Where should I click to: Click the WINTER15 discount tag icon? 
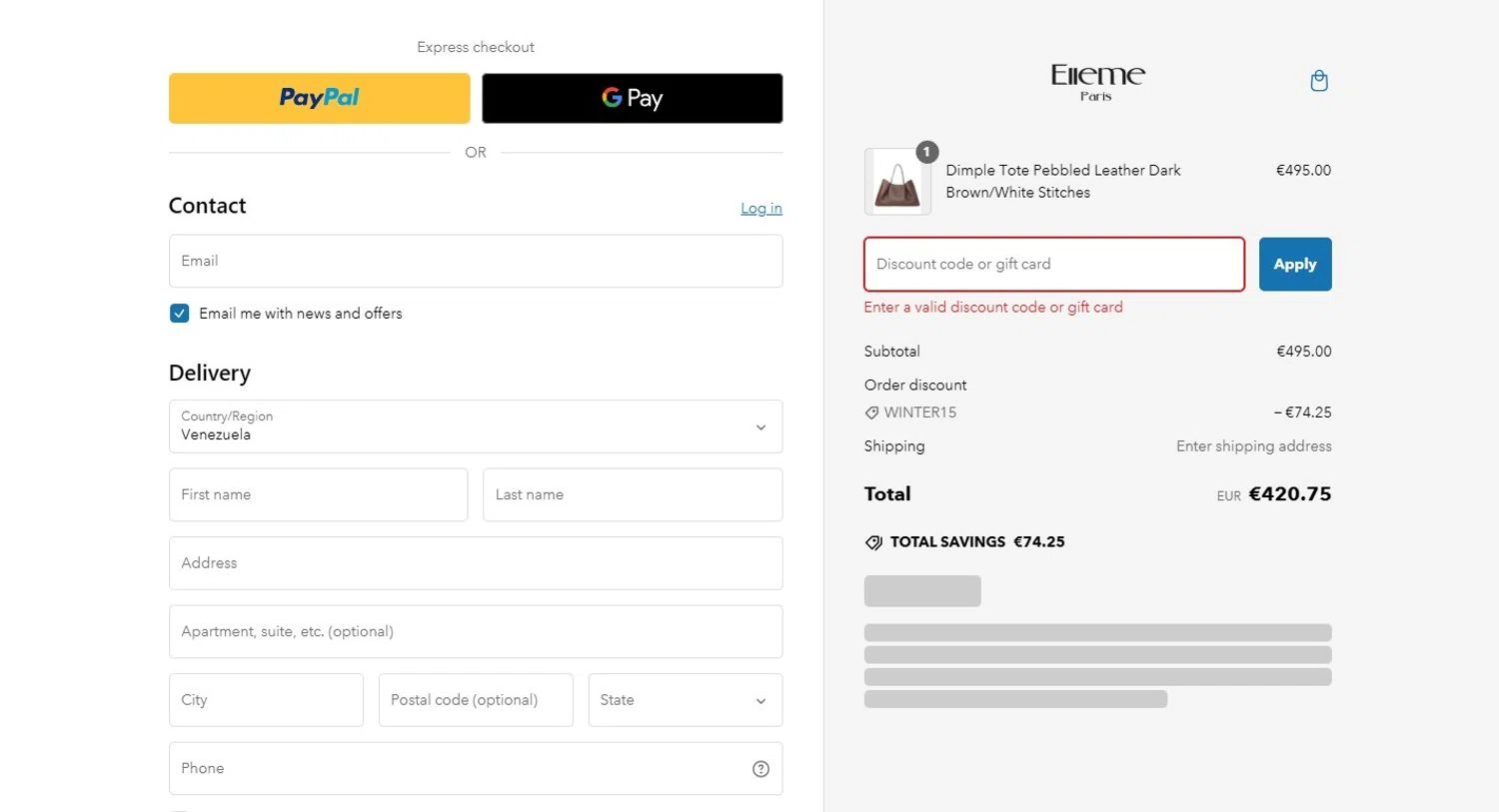pos(871,412)
